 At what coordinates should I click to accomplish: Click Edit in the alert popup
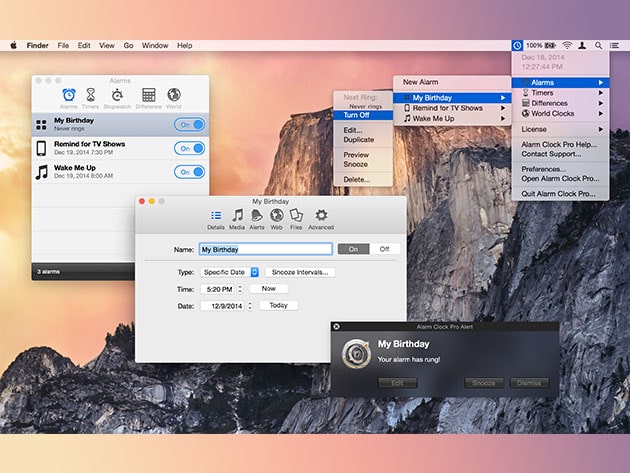(x=397, y=383)
